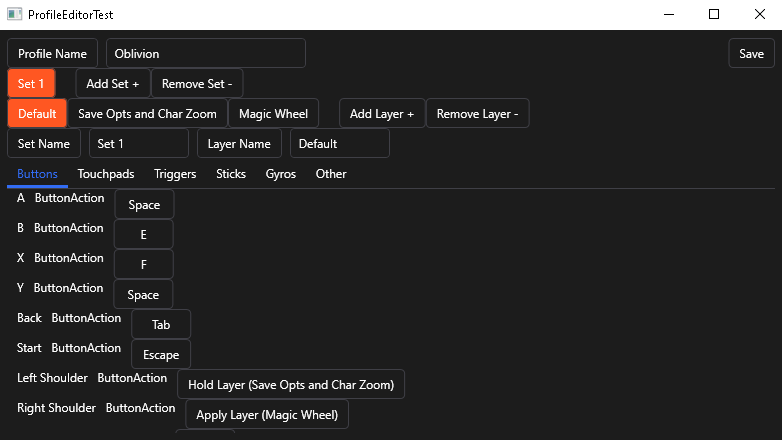The height and width of the screenshot is (440, 782).
Task: Click the E binding for B button
Action: coord(143,235)
